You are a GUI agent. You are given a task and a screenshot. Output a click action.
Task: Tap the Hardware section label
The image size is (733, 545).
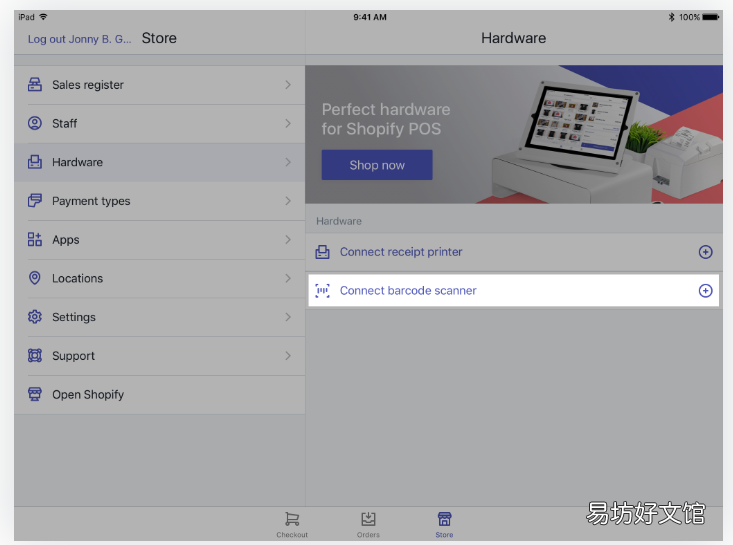pos(339,221)
